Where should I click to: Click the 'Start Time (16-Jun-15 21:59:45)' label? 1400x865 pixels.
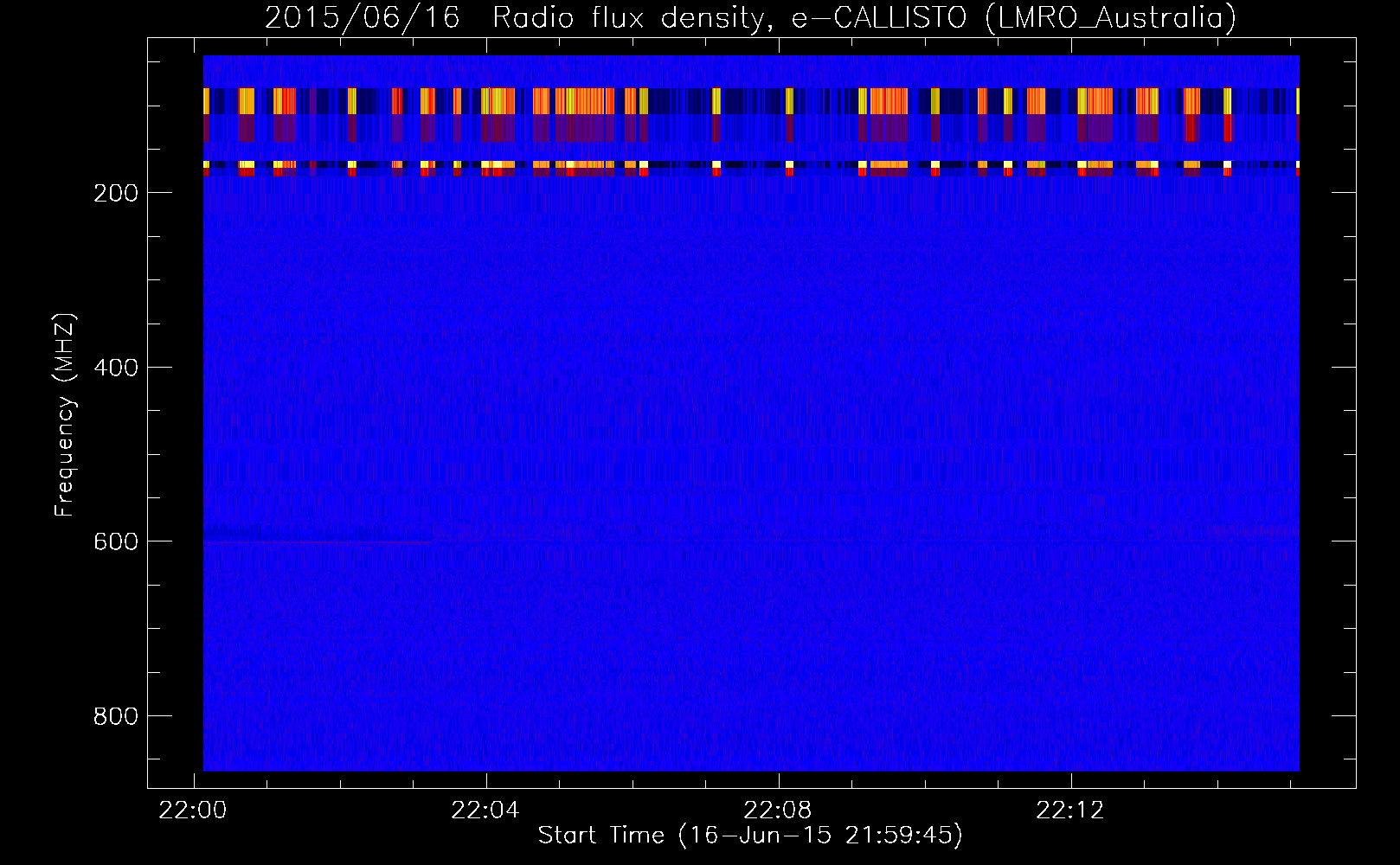pyautogui.click(x=750, y=836)
